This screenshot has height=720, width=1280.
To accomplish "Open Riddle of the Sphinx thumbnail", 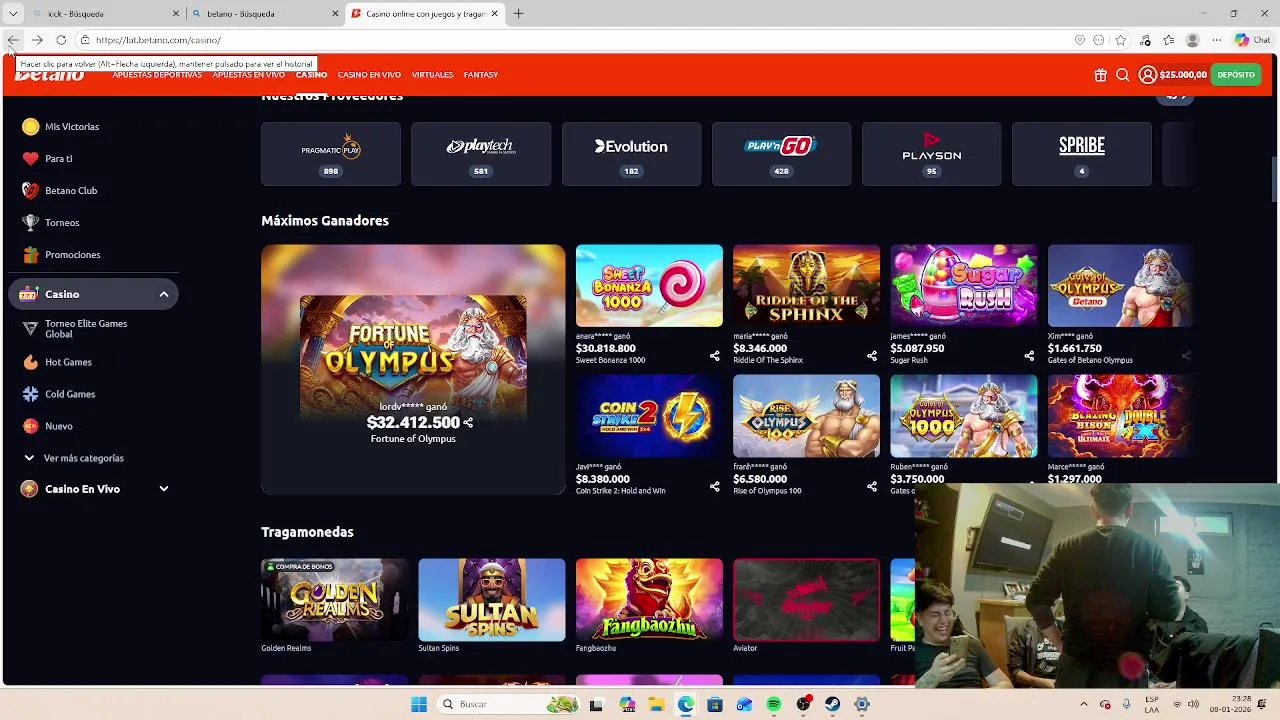I will point(806,286).
